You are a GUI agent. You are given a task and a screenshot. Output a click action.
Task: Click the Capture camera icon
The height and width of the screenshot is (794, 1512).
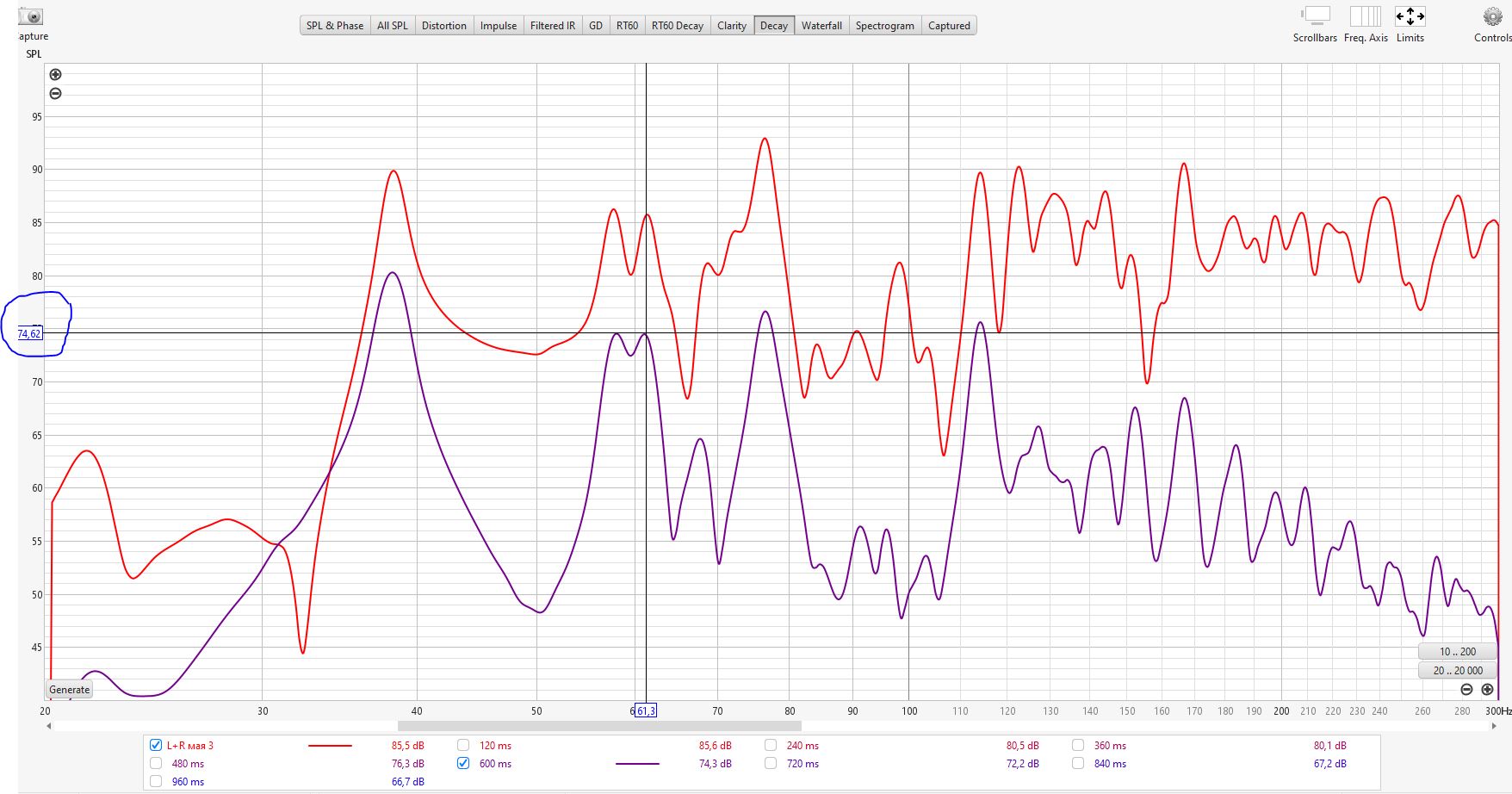pyautogui.click(x=30, y=16)
